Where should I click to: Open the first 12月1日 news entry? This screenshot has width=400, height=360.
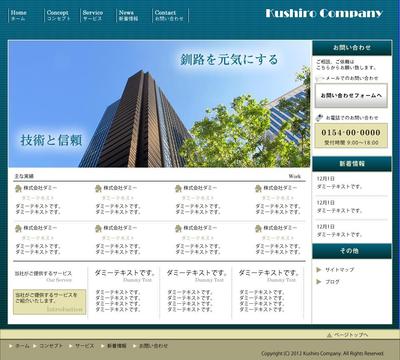coord(339,183)
